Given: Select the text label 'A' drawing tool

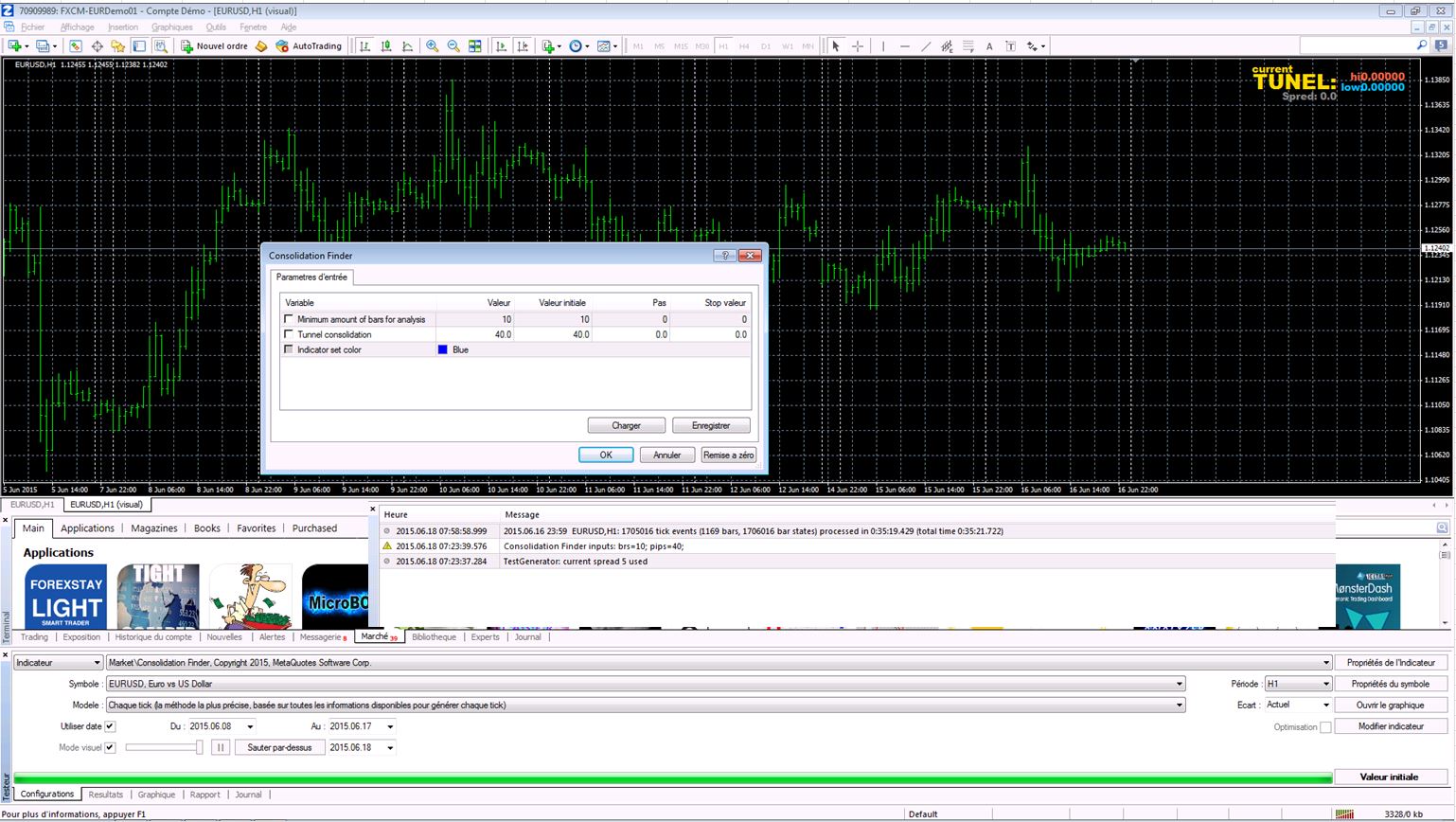Looking at the screenshot, I should (x=989, y=45).
